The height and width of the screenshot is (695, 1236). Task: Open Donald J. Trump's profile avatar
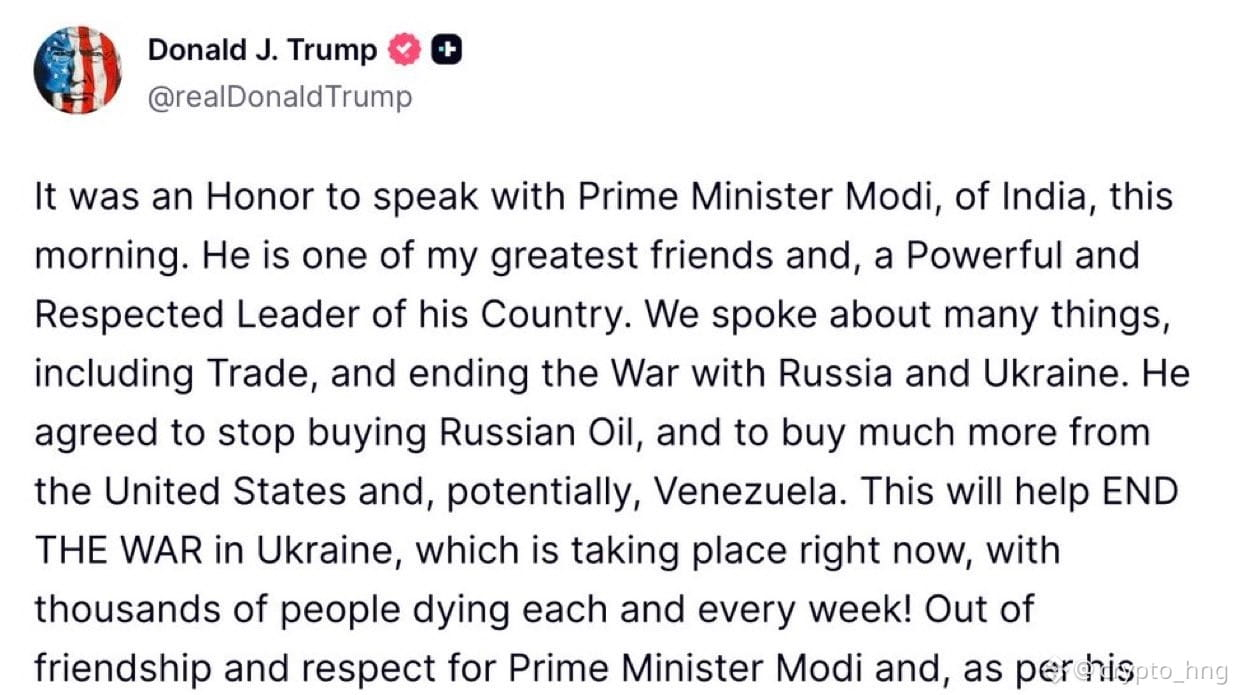pyautogui.click(x=77, y=70)
